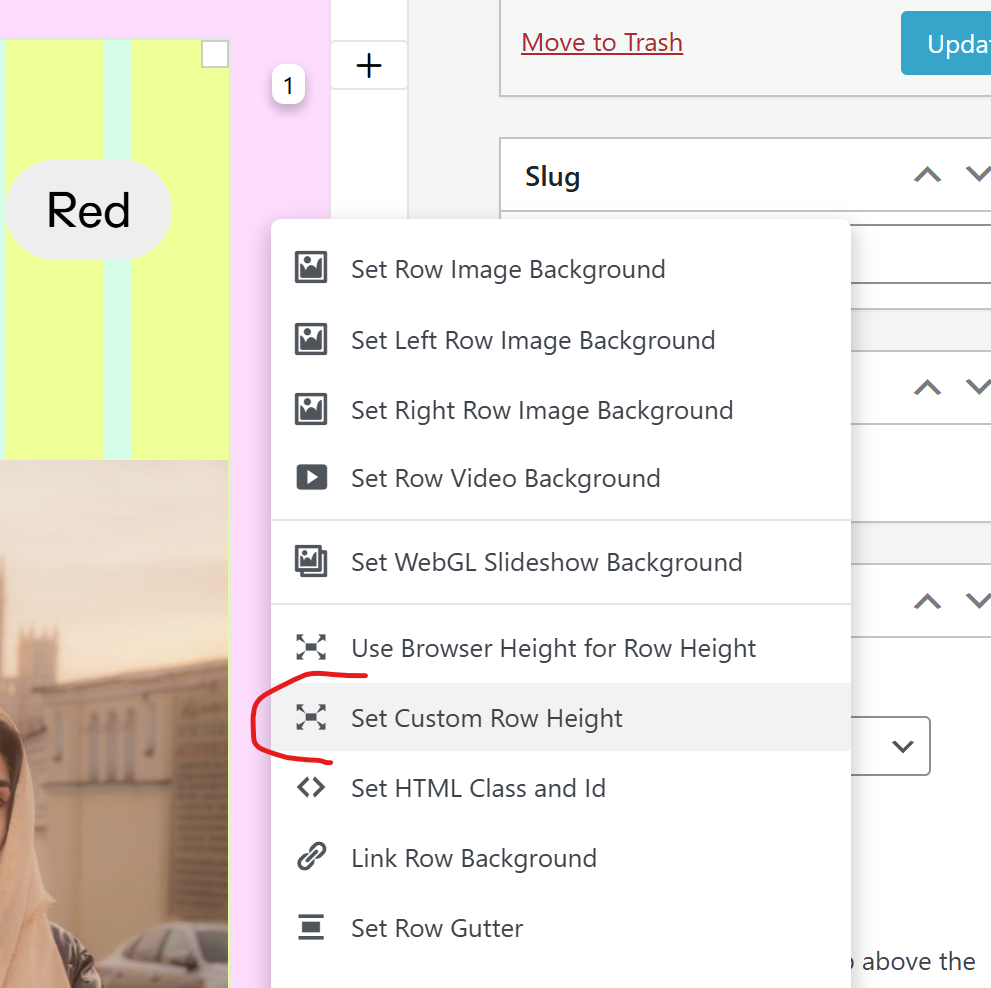
Task: Click the Move to Trash link
Action: click(x=602, y=42)
